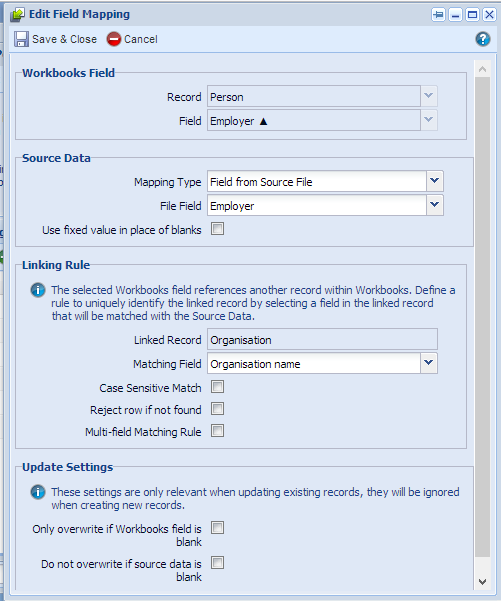Click the pin window icon in title bar
This screenshot has height=601, width=501.
tap(438, 15)
